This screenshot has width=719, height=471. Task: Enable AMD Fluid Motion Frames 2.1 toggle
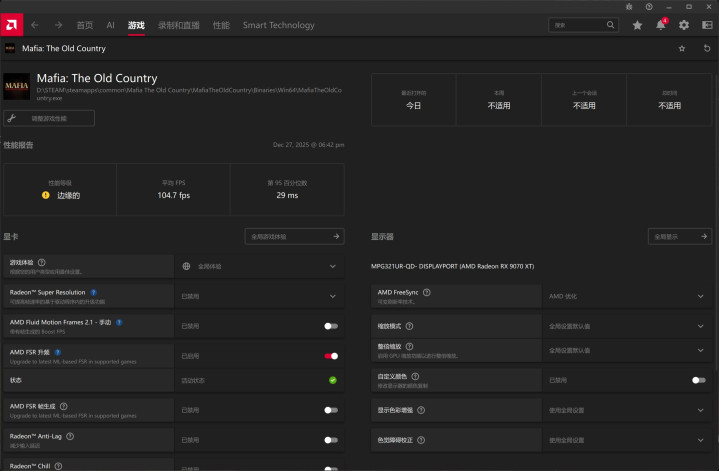[x=330, y=325]
